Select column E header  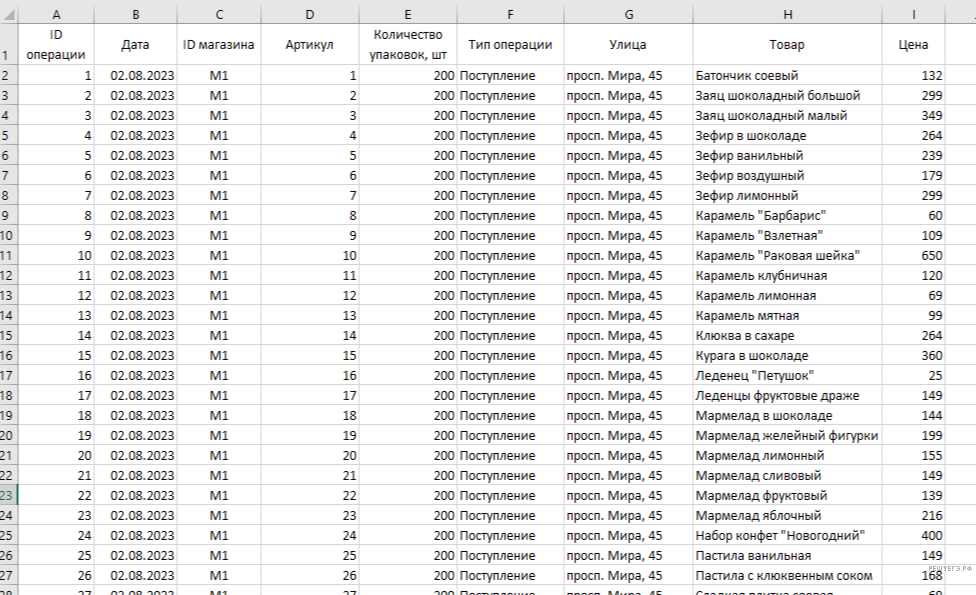click(407, 14)
